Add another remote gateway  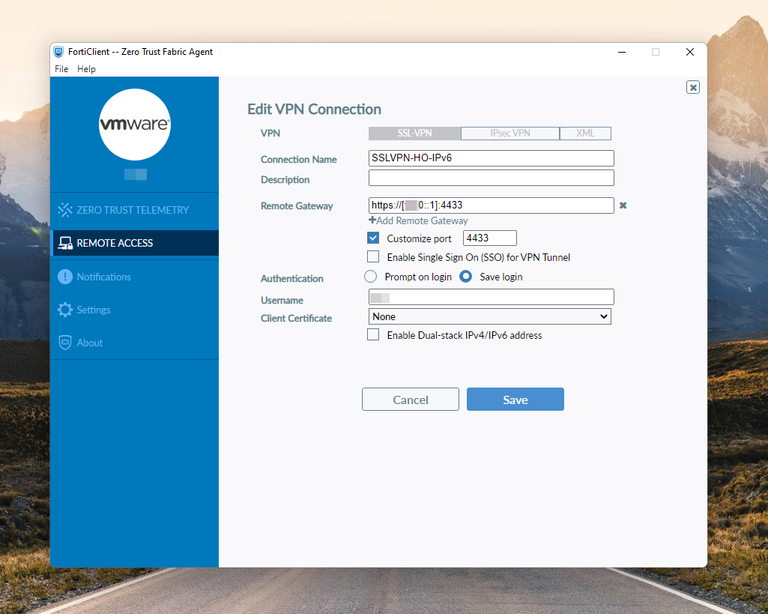(418, 221)
